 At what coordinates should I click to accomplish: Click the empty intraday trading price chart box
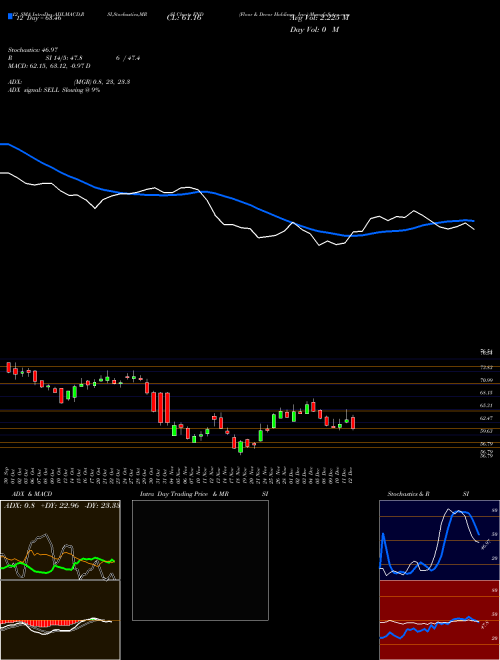[200, 560]
